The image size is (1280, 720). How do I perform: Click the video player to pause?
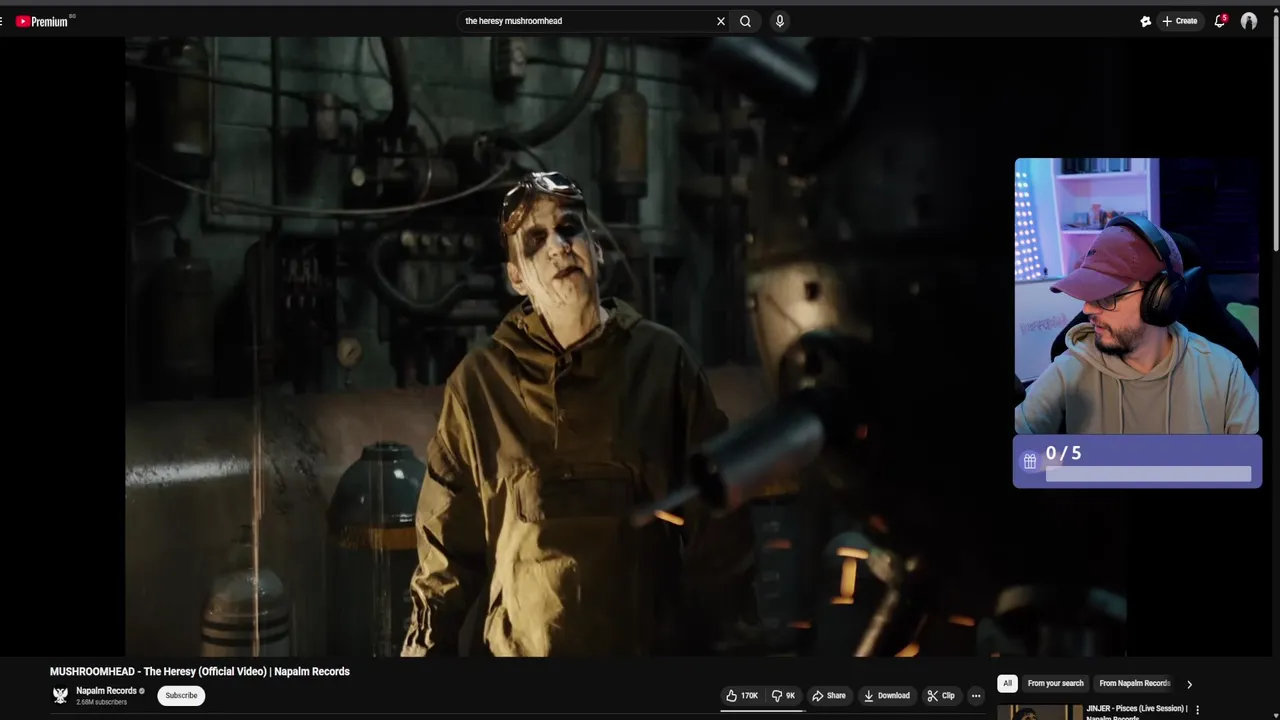coord(625,346)
